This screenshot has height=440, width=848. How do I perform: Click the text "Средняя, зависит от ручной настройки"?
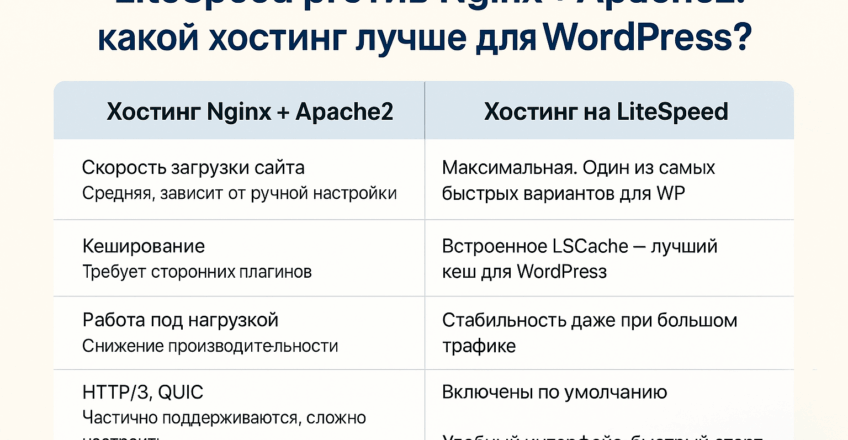point(240,193)
